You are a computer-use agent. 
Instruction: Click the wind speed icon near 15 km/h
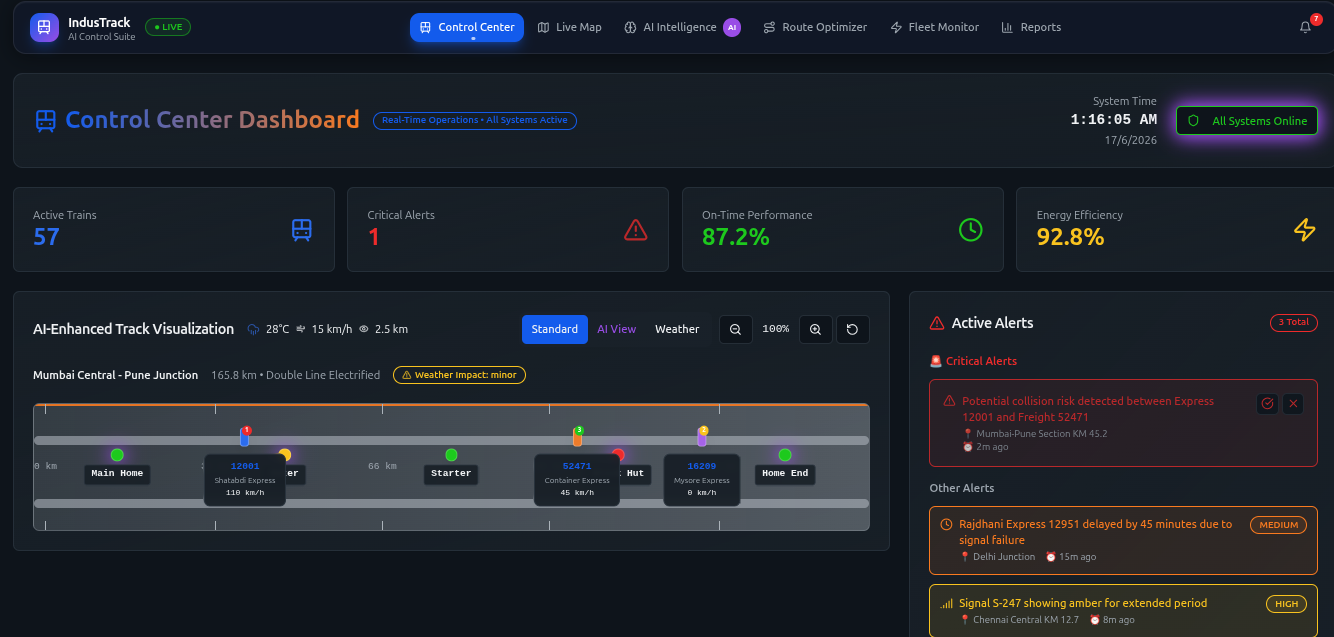pos(301,329)
